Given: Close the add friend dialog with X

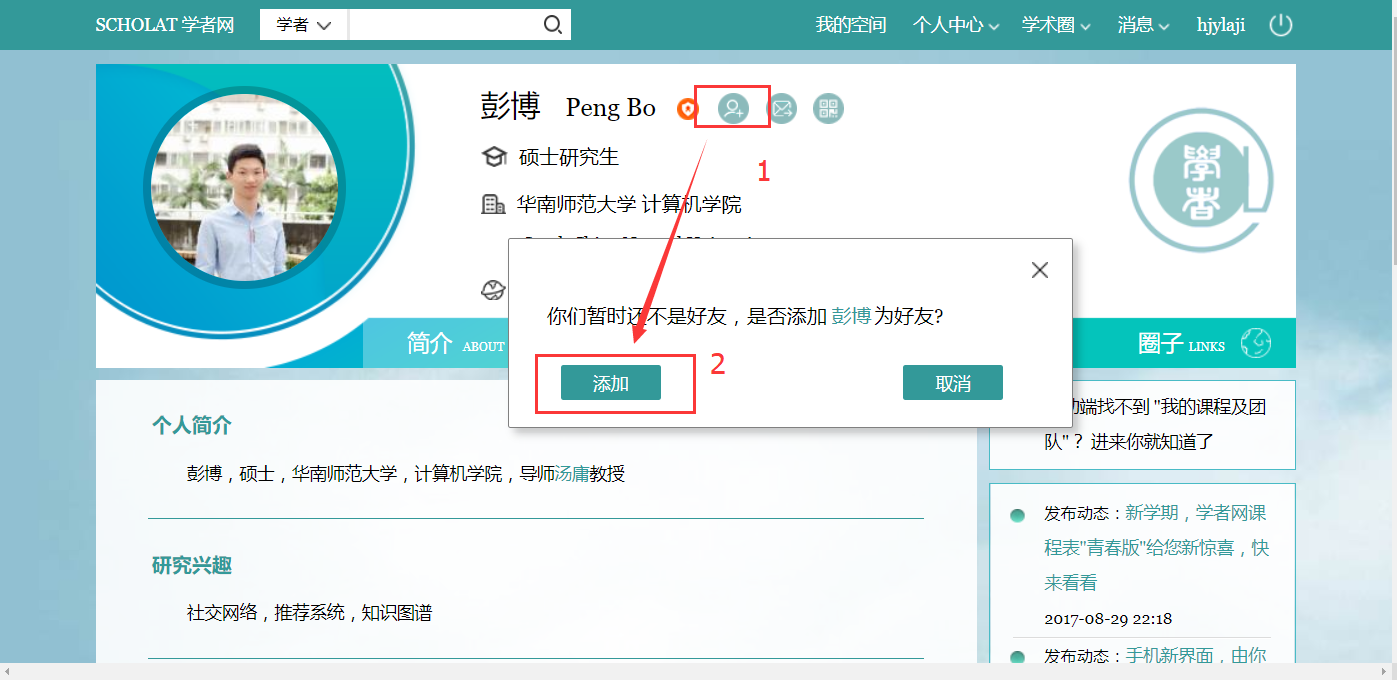Looking at the screenshot, I should (x=1039, y=270).
